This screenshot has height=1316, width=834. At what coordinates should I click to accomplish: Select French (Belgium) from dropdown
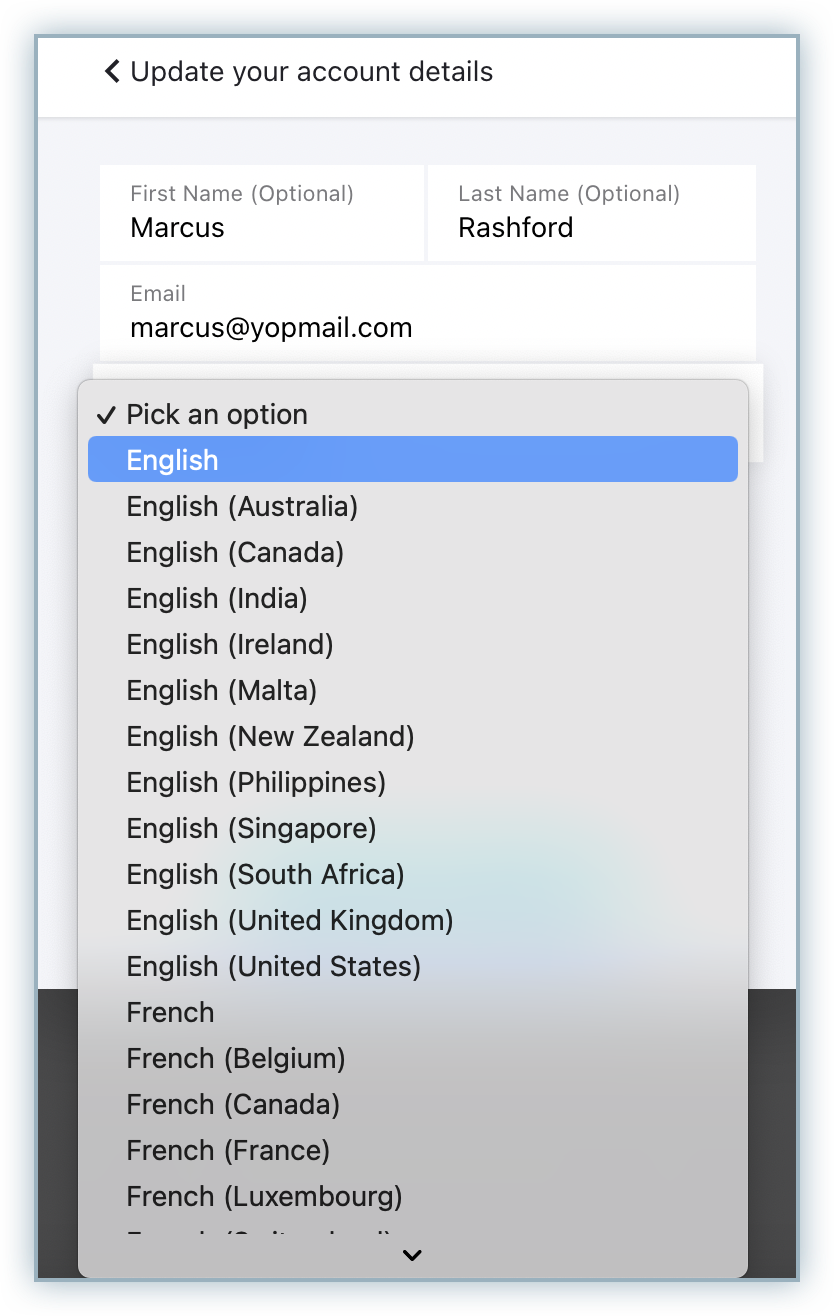point(236,1059)
